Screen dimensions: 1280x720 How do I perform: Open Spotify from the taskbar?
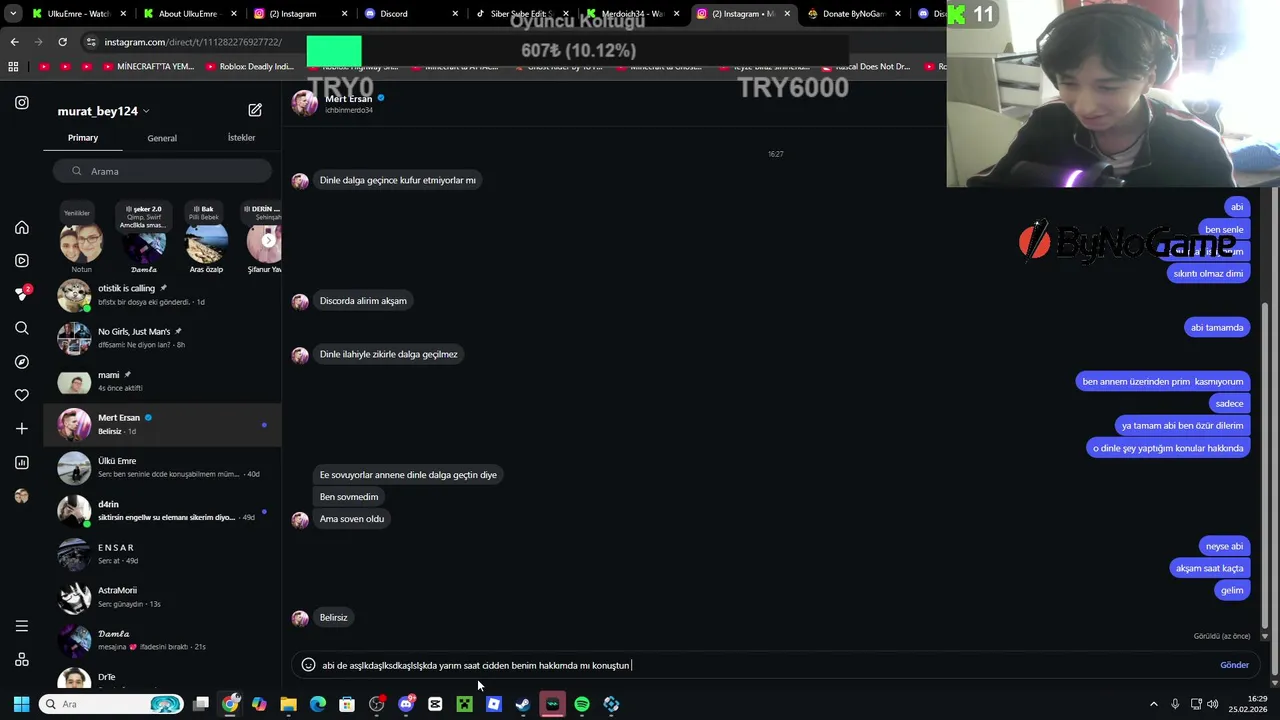[x=582, y=704]
